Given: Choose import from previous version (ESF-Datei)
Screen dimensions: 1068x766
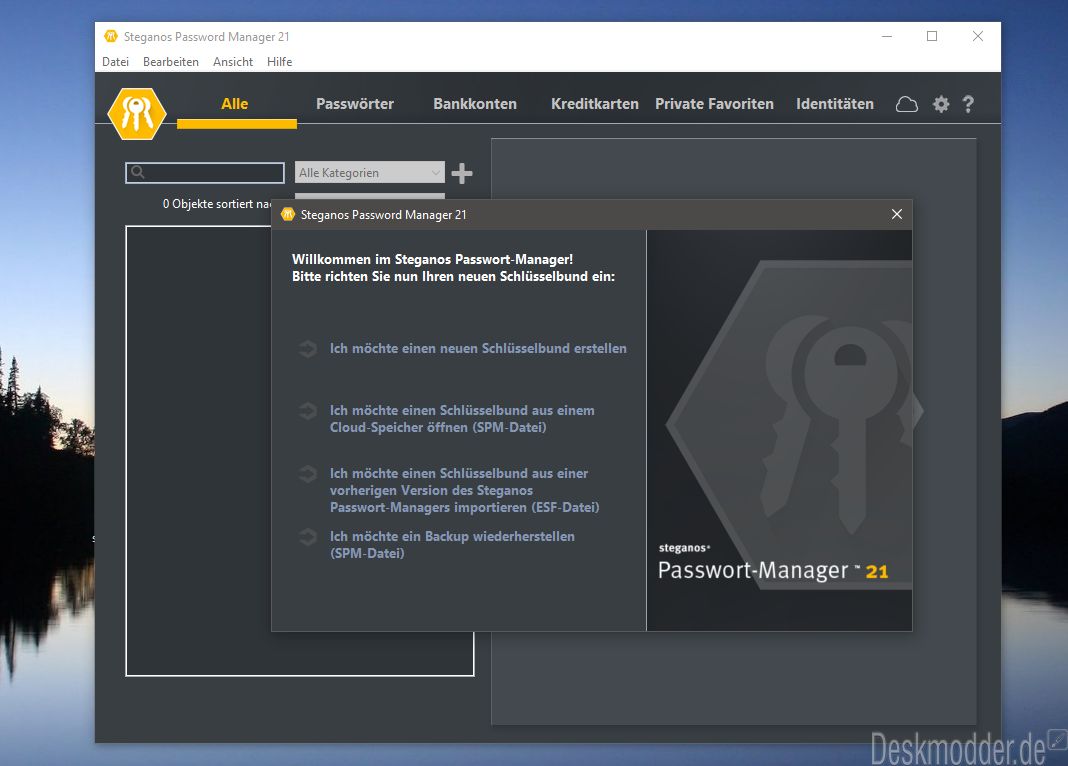Looking at the screenshot, I should 465,490.
